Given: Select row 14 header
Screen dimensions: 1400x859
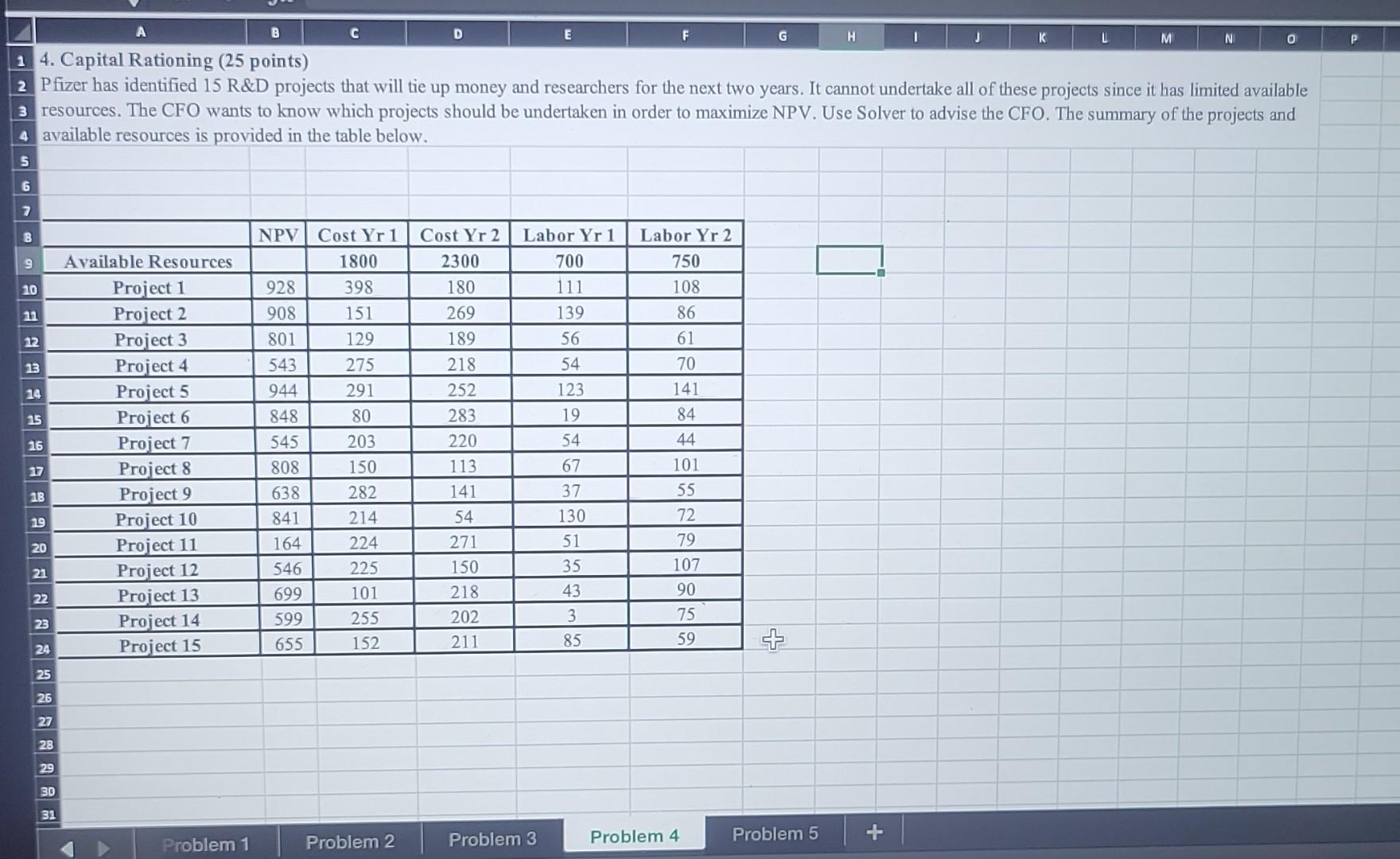Looking at the screenshot, I should (33, 394).
